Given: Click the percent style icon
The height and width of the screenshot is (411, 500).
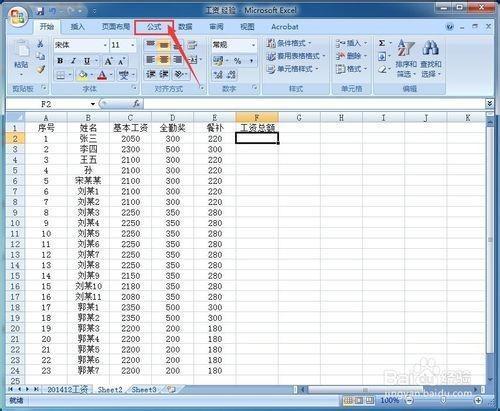Looking at the screenshot, I should click(x=237, y=61).
